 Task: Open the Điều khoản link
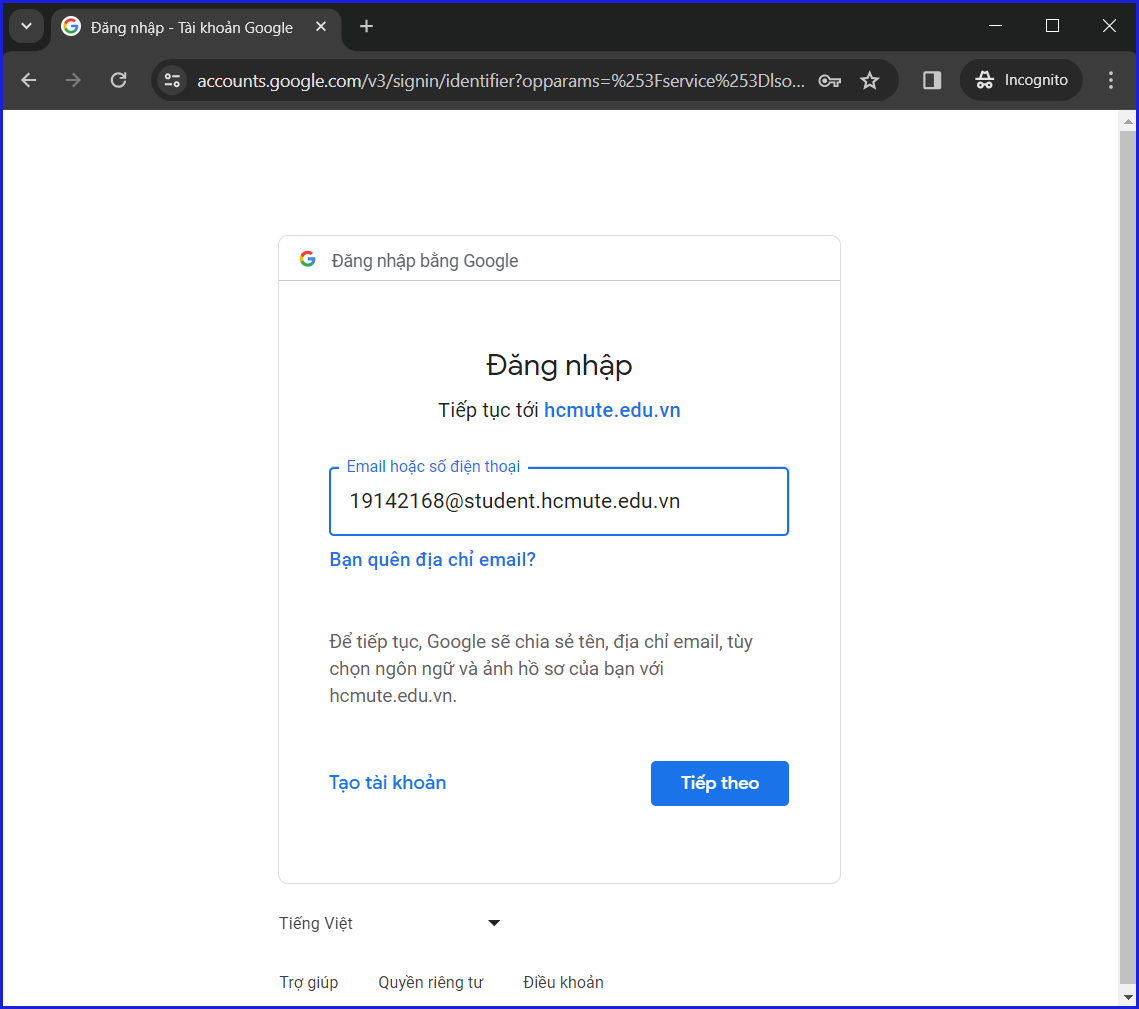[563, 982]
